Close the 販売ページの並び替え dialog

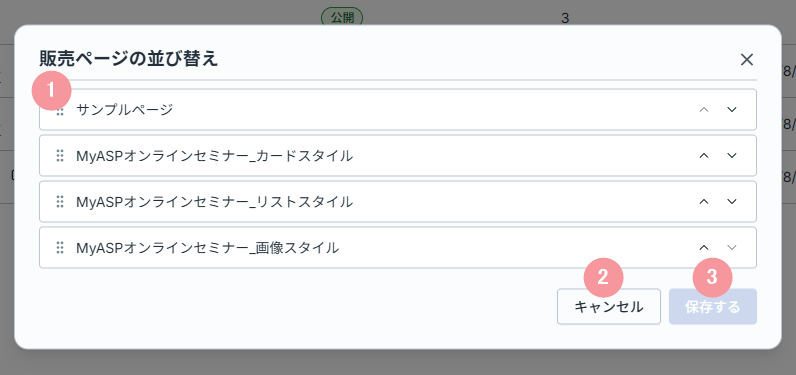coord(746,60)
